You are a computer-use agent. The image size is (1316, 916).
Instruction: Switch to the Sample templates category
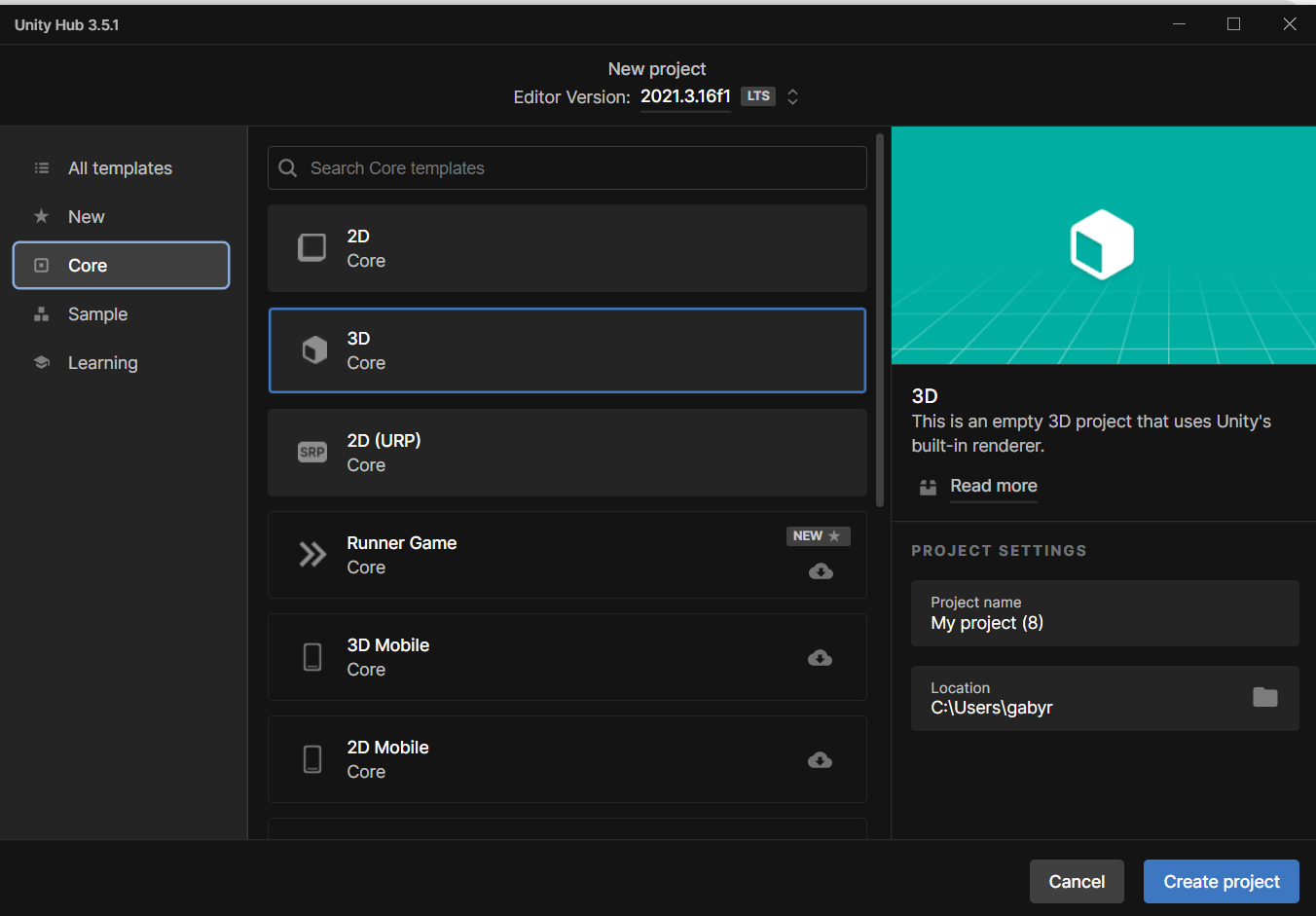tap(121, 314)
